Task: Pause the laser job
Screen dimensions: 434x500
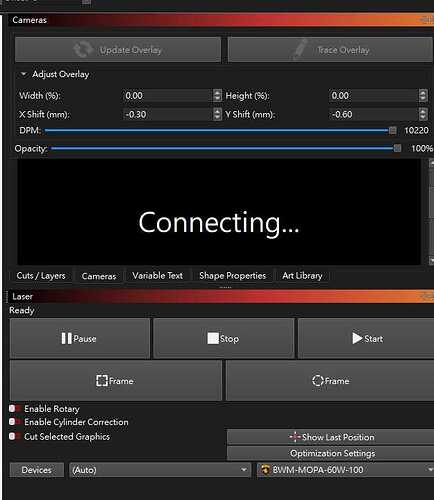Action: click(80, 339)
